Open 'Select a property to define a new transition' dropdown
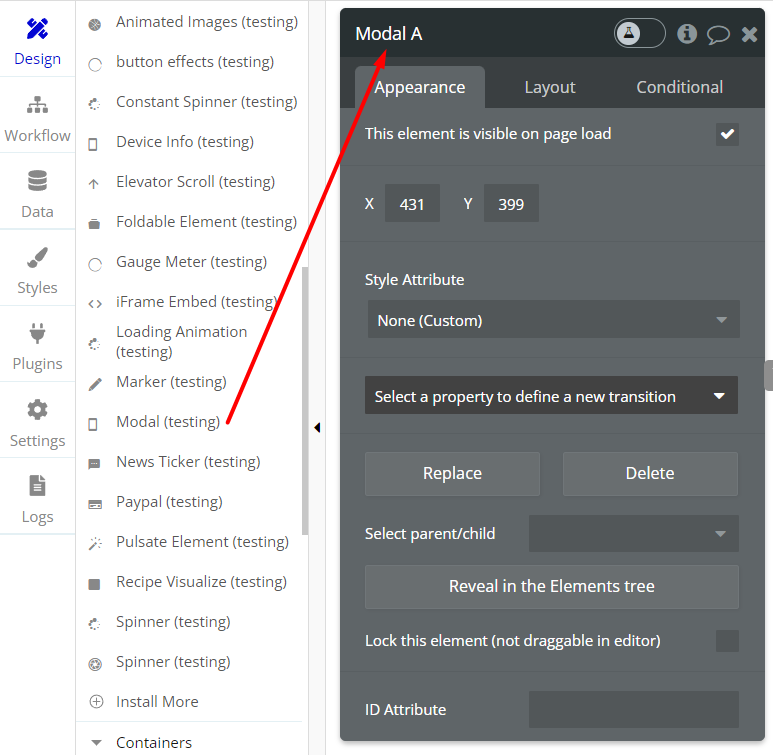The height and width of the screenshot is (755, 773). coord(551,395)
